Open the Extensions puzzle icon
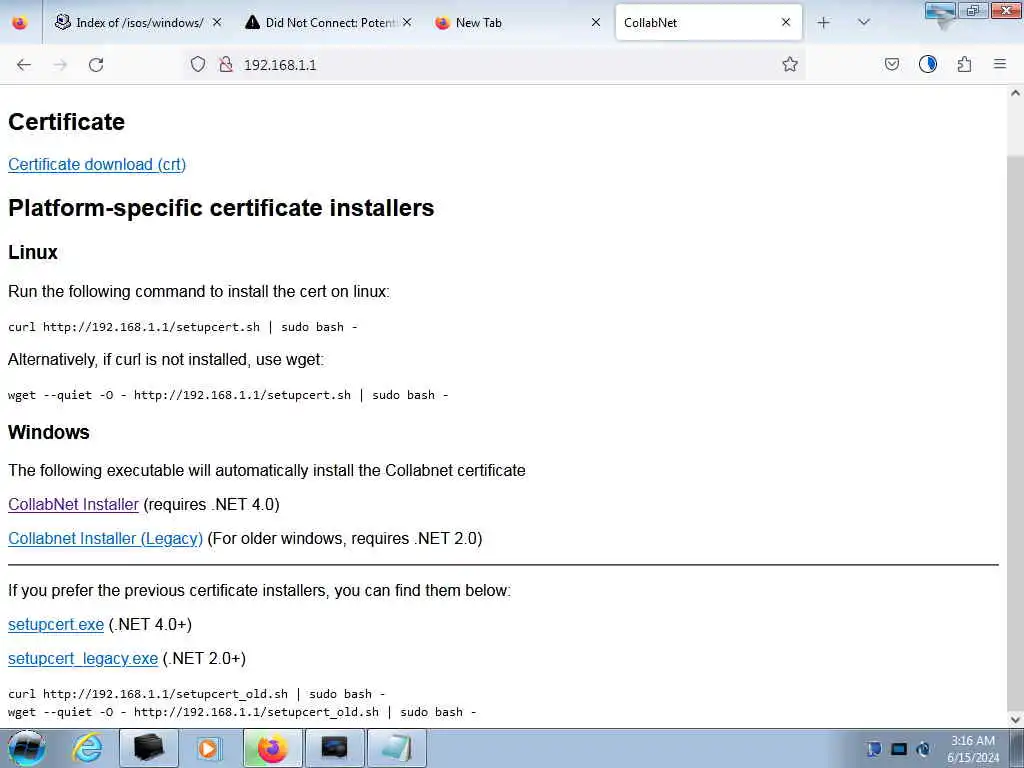Screen dimensions: 1024x768 pos(964,64)
